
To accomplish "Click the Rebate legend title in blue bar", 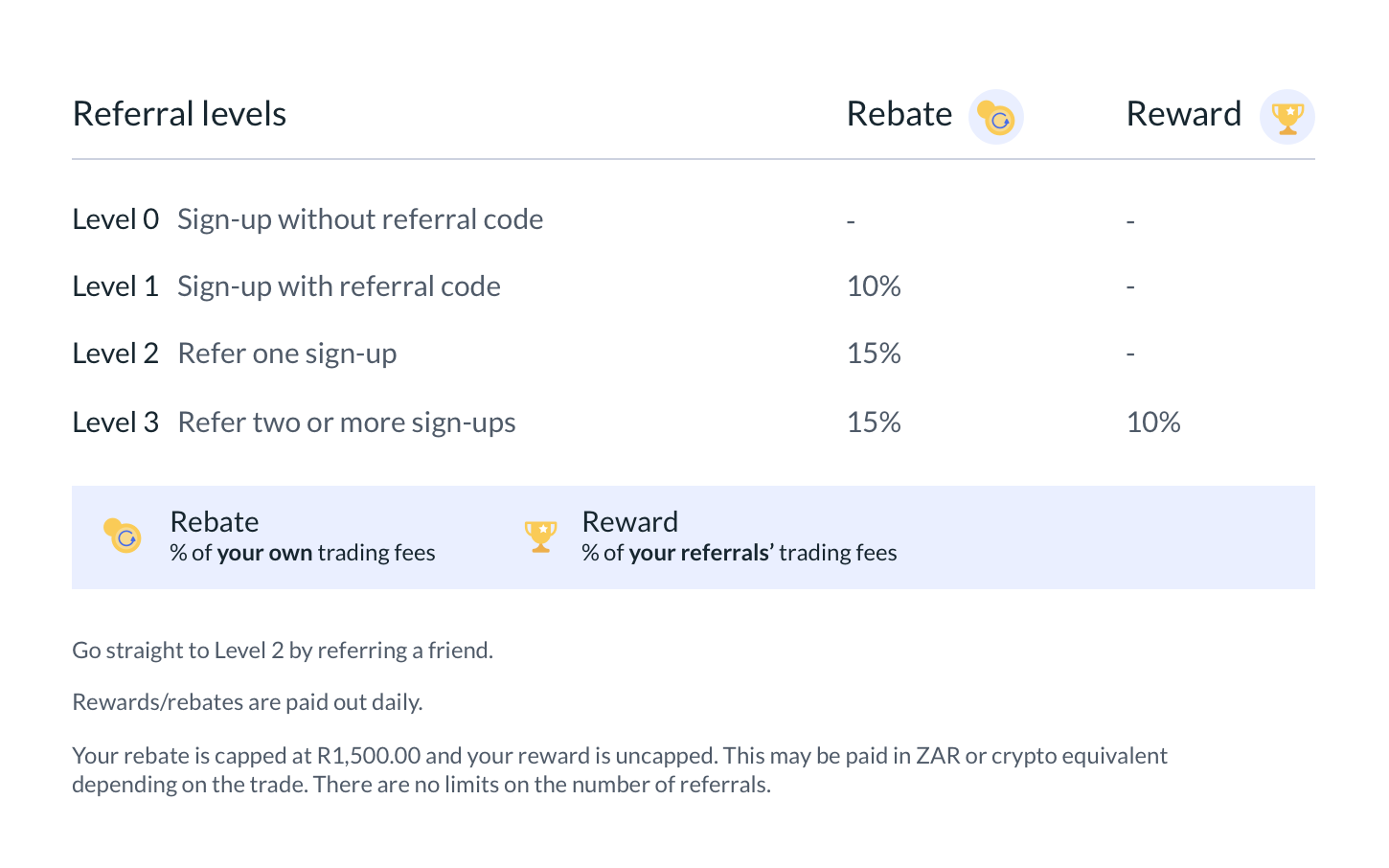I will (x=215, y=522).
